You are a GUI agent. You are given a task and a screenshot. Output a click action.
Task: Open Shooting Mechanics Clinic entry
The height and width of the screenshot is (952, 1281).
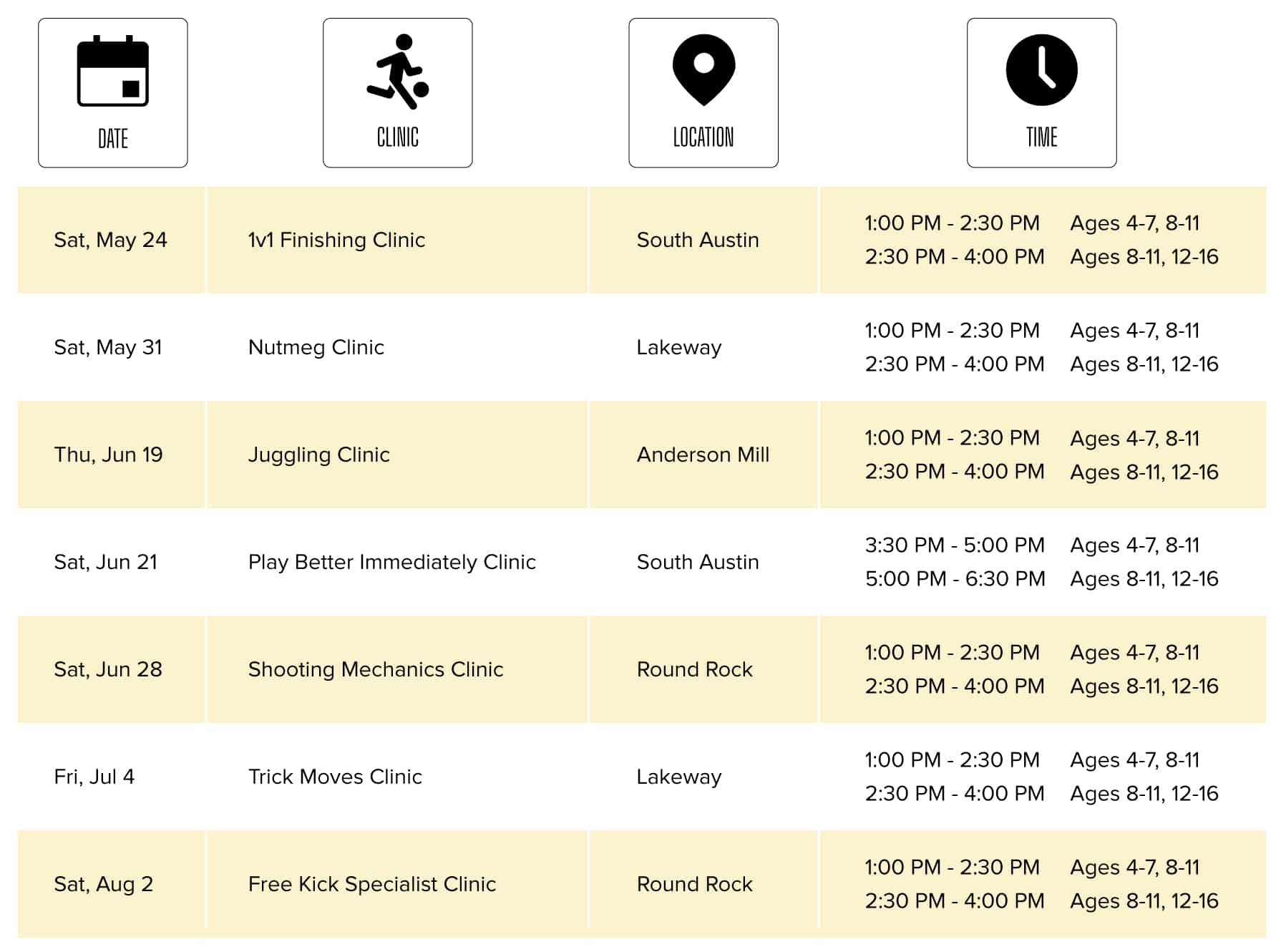(x=375, y=669)
